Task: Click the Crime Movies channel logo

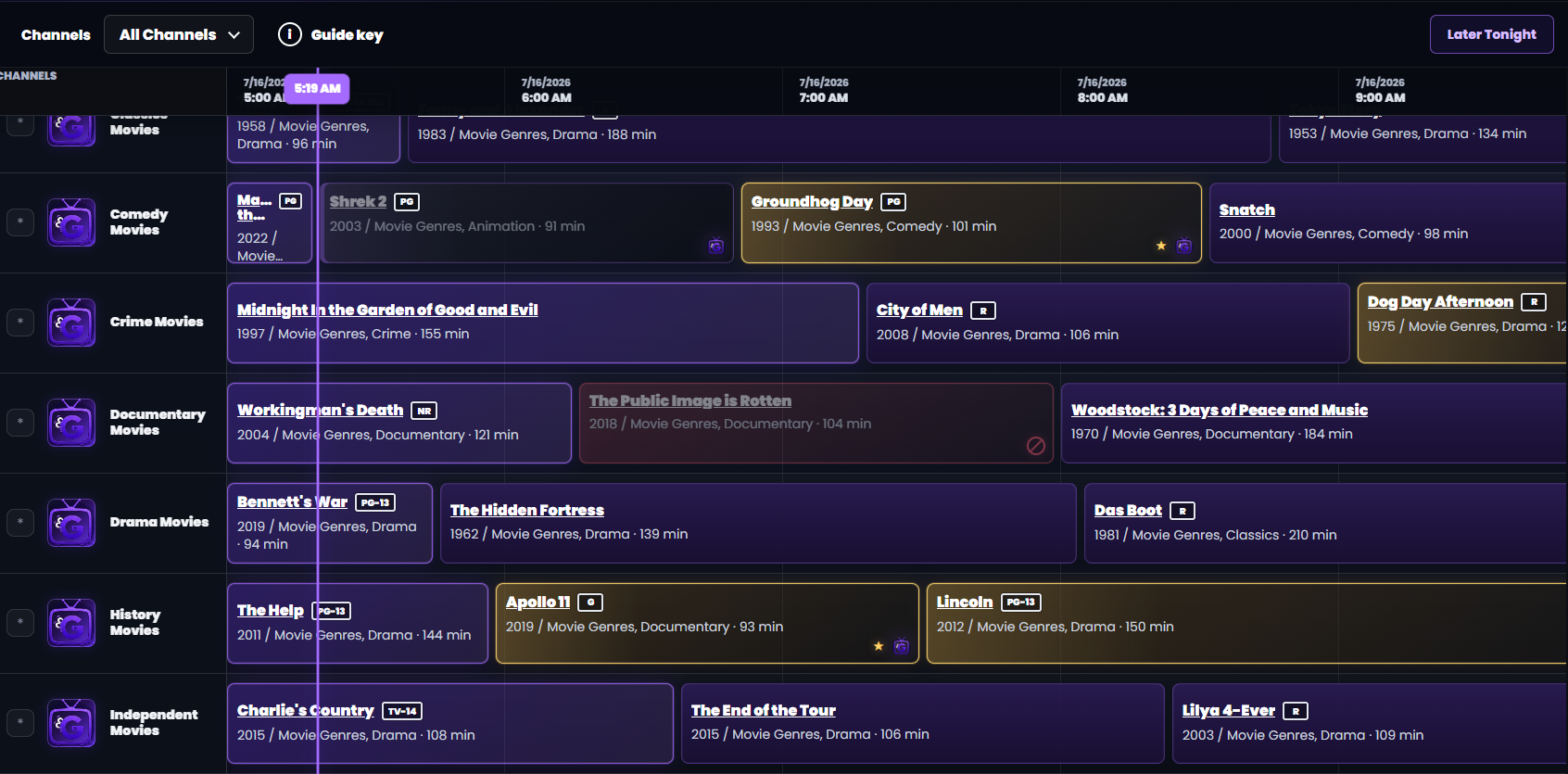Action: coord(71,323)
